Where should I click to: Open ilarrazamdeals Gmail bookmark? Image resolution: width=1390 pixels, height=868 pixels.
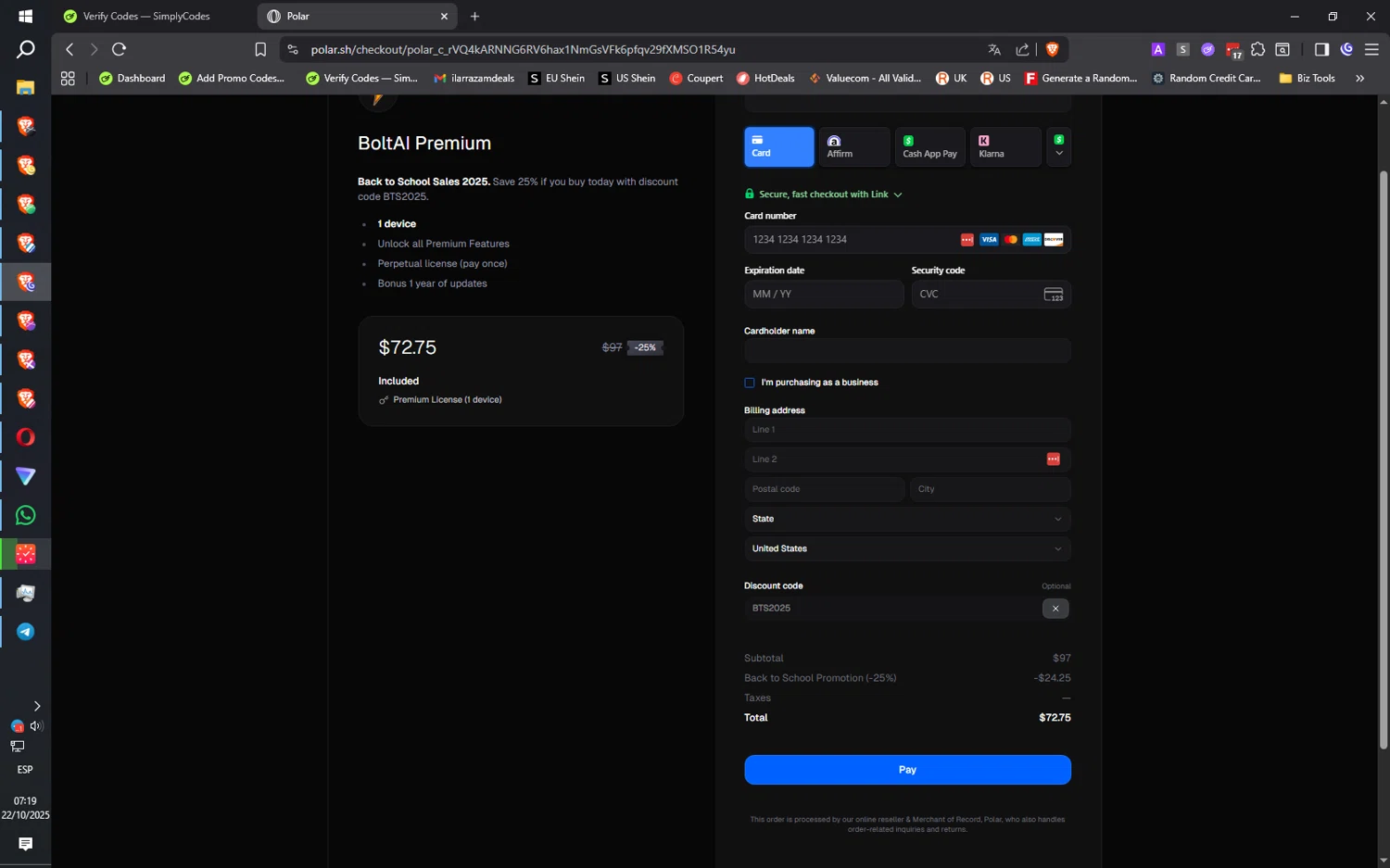pyautogui.click(x=474, y=79)
